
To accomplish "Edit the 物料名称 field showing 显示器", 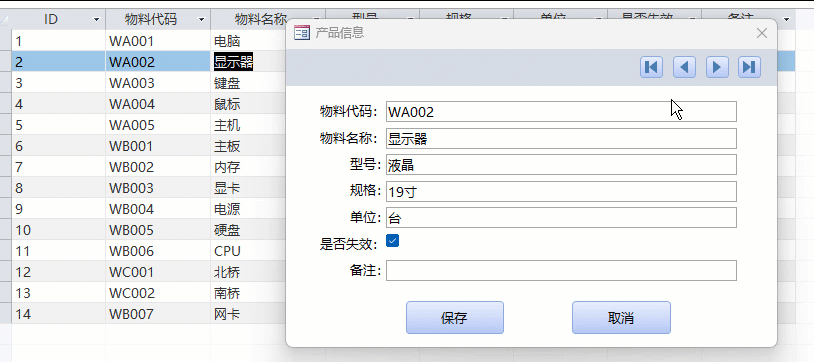I will coord(561,138).
